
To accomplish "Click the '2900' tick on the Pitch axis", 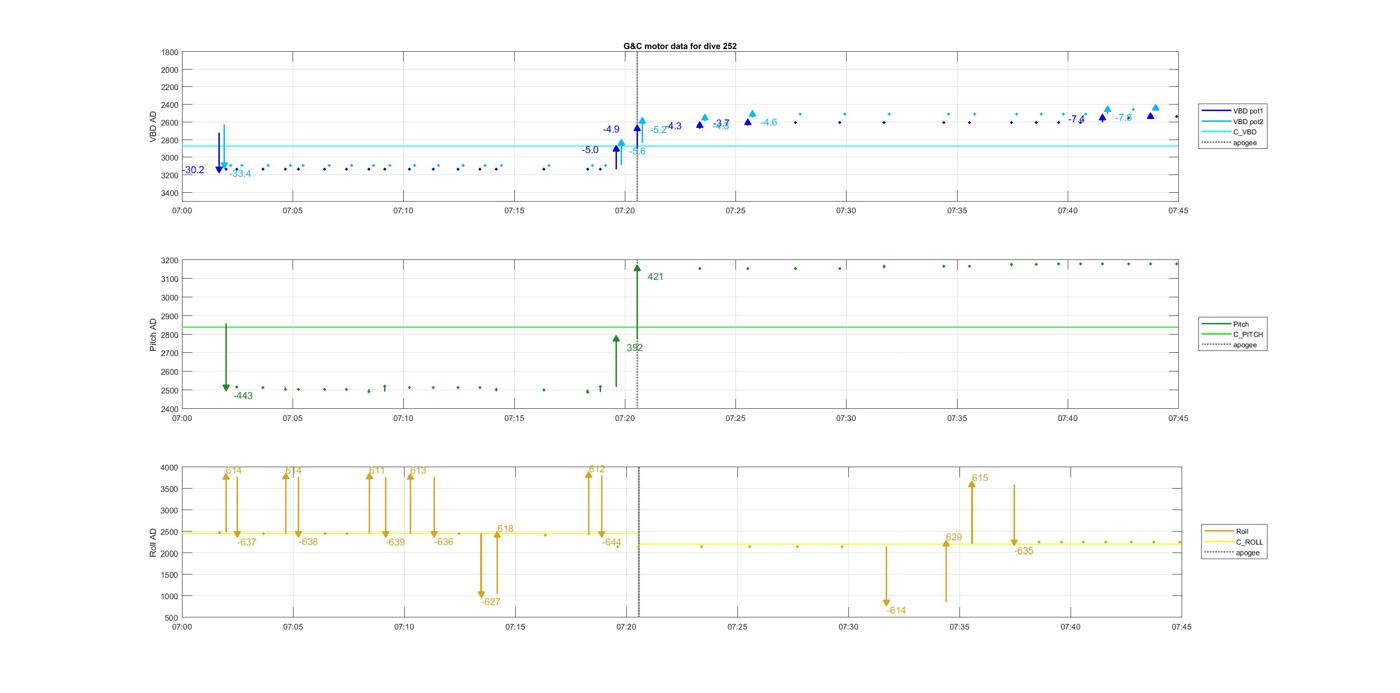I will pyautogui.click(x=169, y=316).
